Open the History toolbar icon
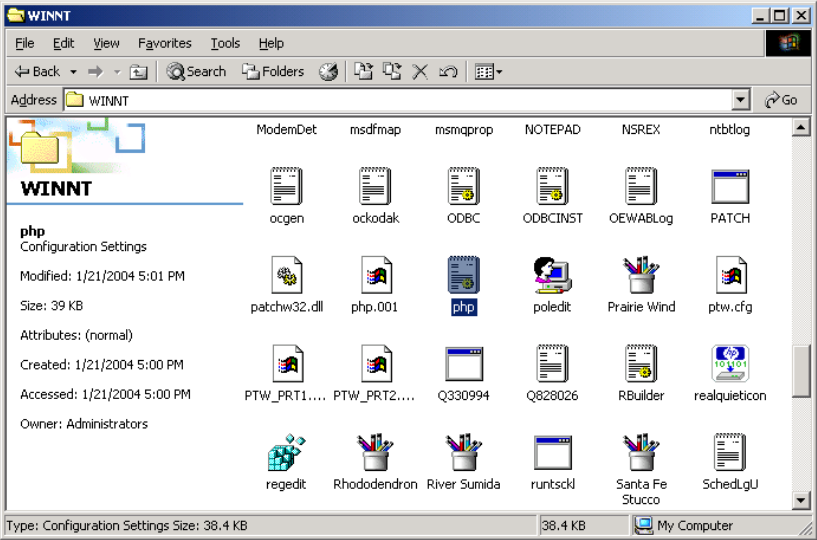Screen dimensions: 817x540 click(x=328, y=72)
